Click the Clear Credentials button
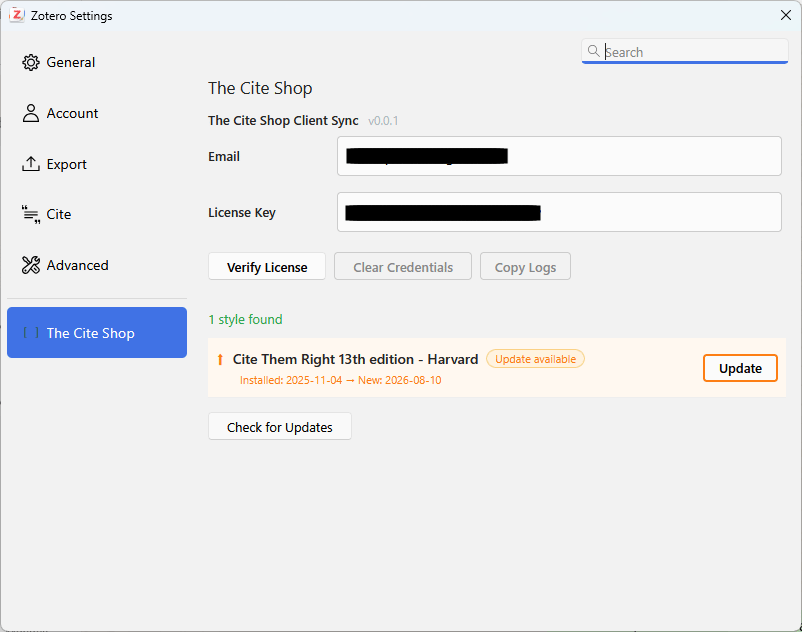This screenshot has width=802, height=632. [x=403, y=266]
